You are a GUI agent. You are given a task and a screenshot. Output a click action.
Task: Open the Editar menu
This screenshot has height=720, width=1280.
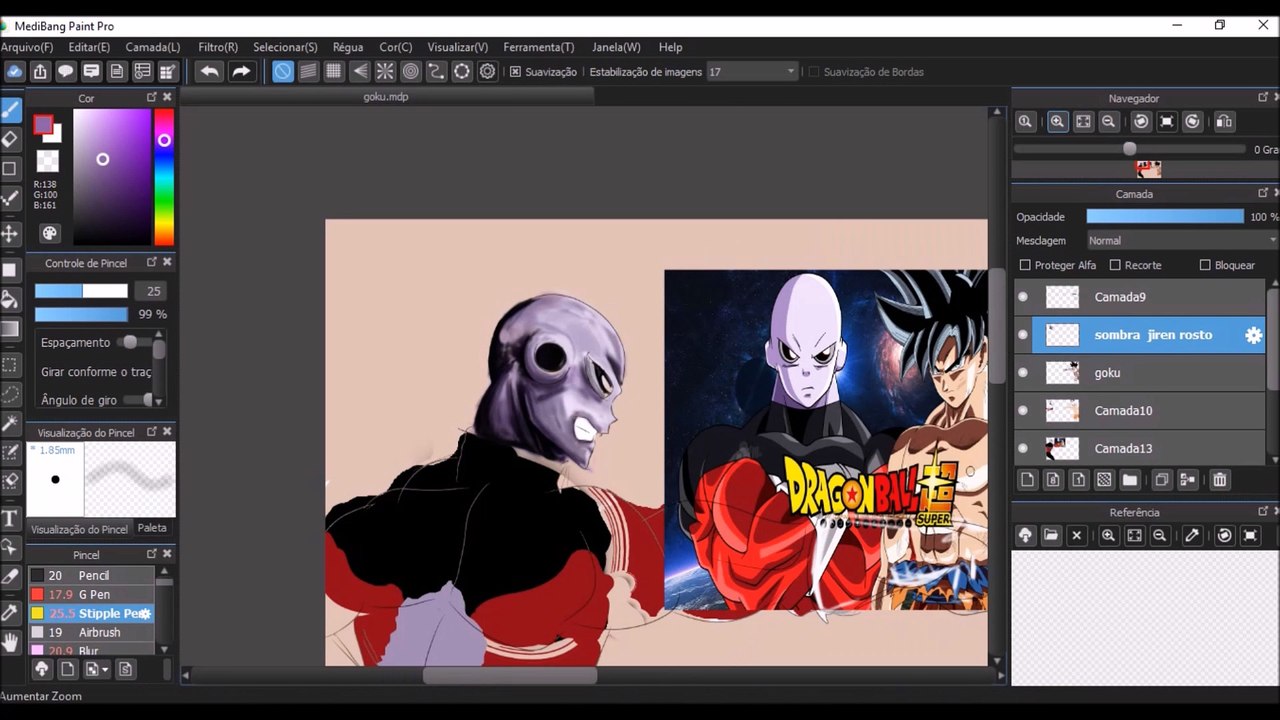click(x=89, y=47)
